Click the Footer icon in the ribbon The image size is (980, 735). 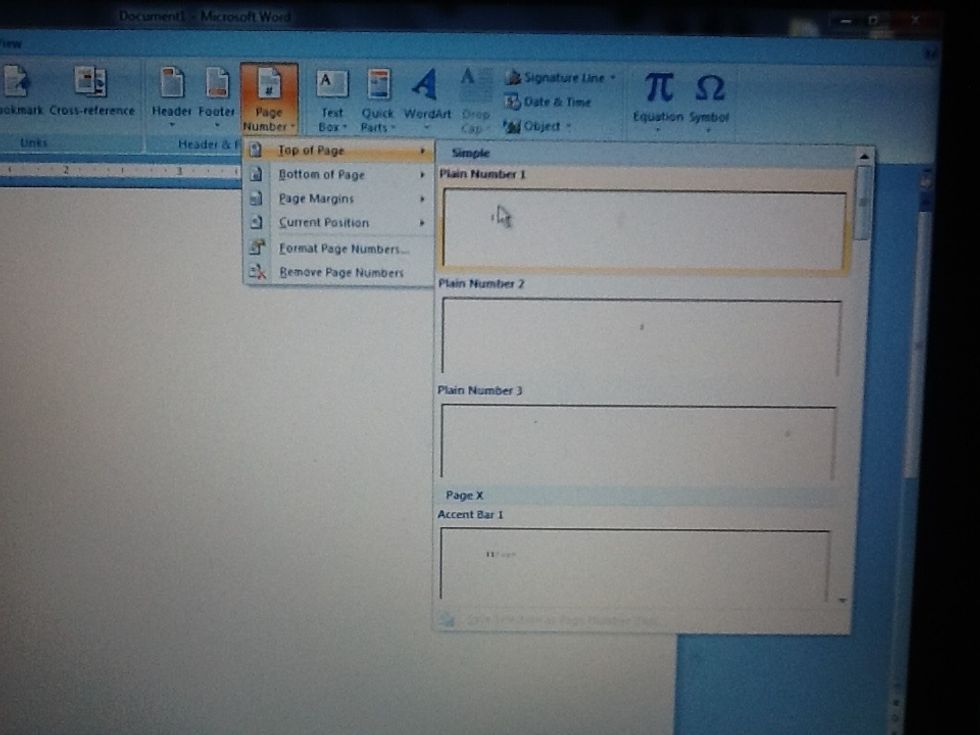coord(216,85)
